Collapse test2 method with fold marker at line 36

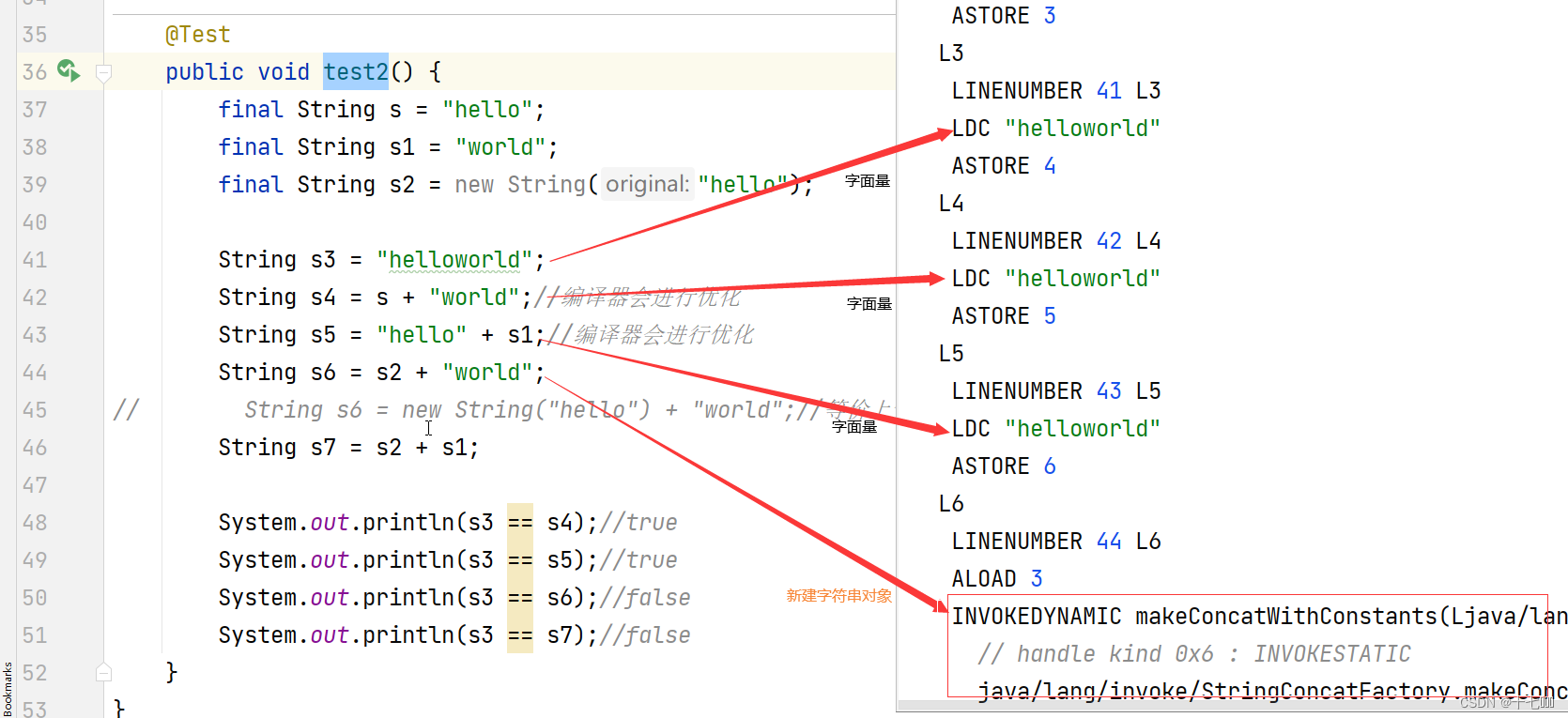pos(104,72)
